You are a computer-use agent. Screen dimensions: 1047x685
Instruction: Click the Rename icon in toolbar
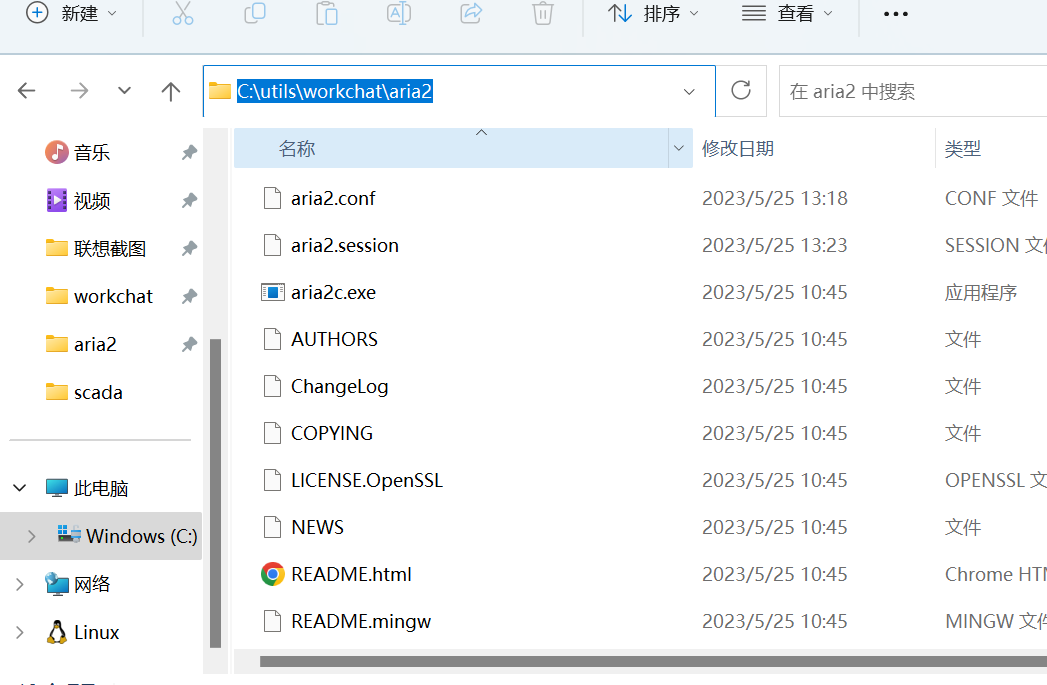[399, 13]
